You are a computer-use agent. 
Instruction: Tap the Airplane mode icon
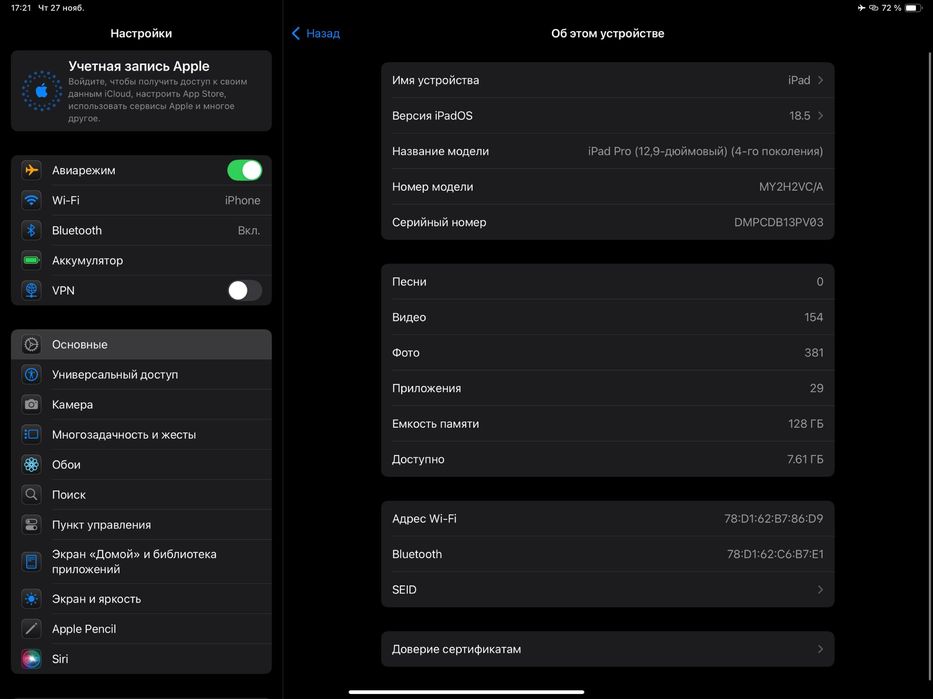point(32,170)
